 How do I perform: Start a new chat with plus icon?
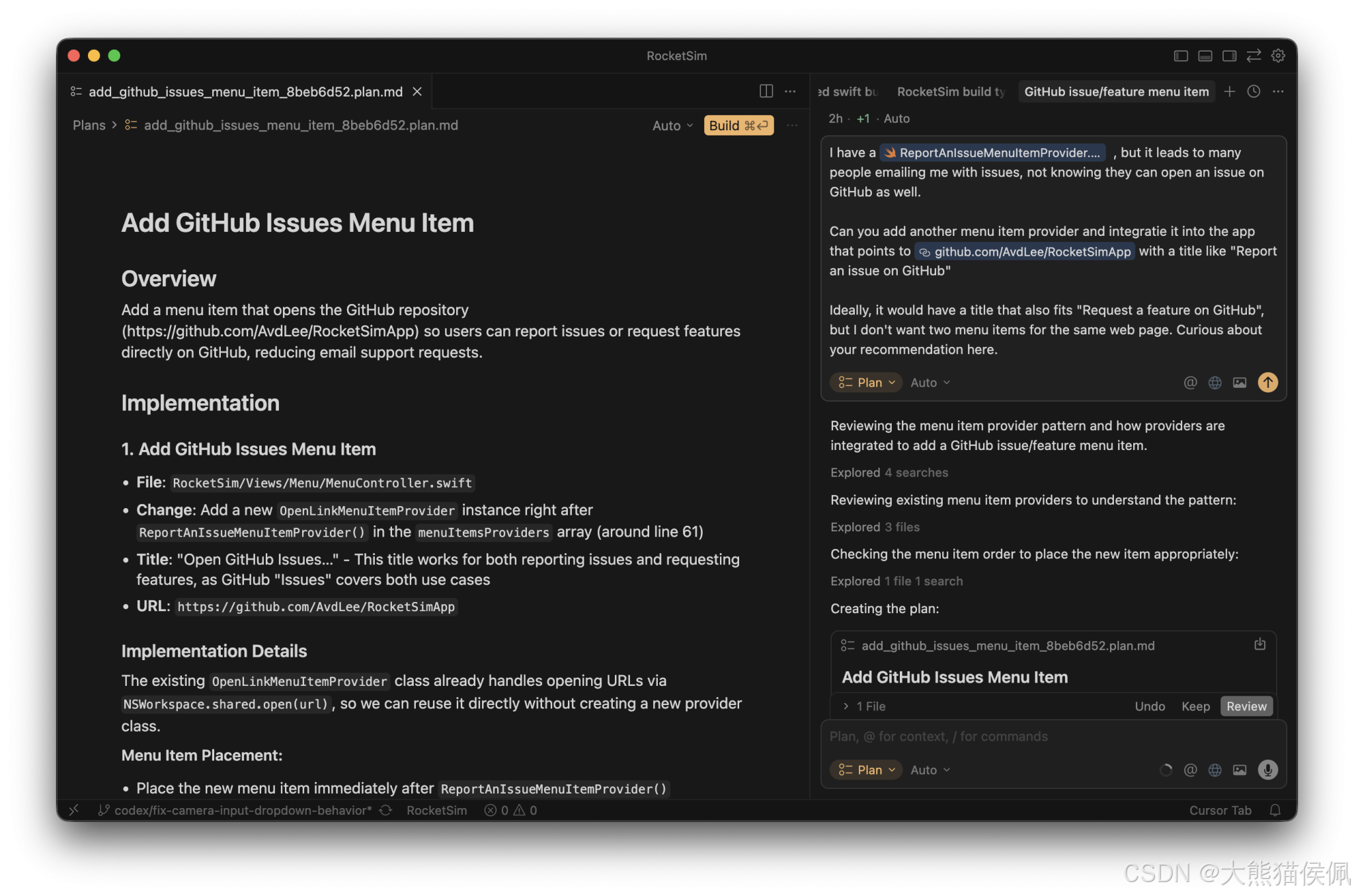[1230, 92]
